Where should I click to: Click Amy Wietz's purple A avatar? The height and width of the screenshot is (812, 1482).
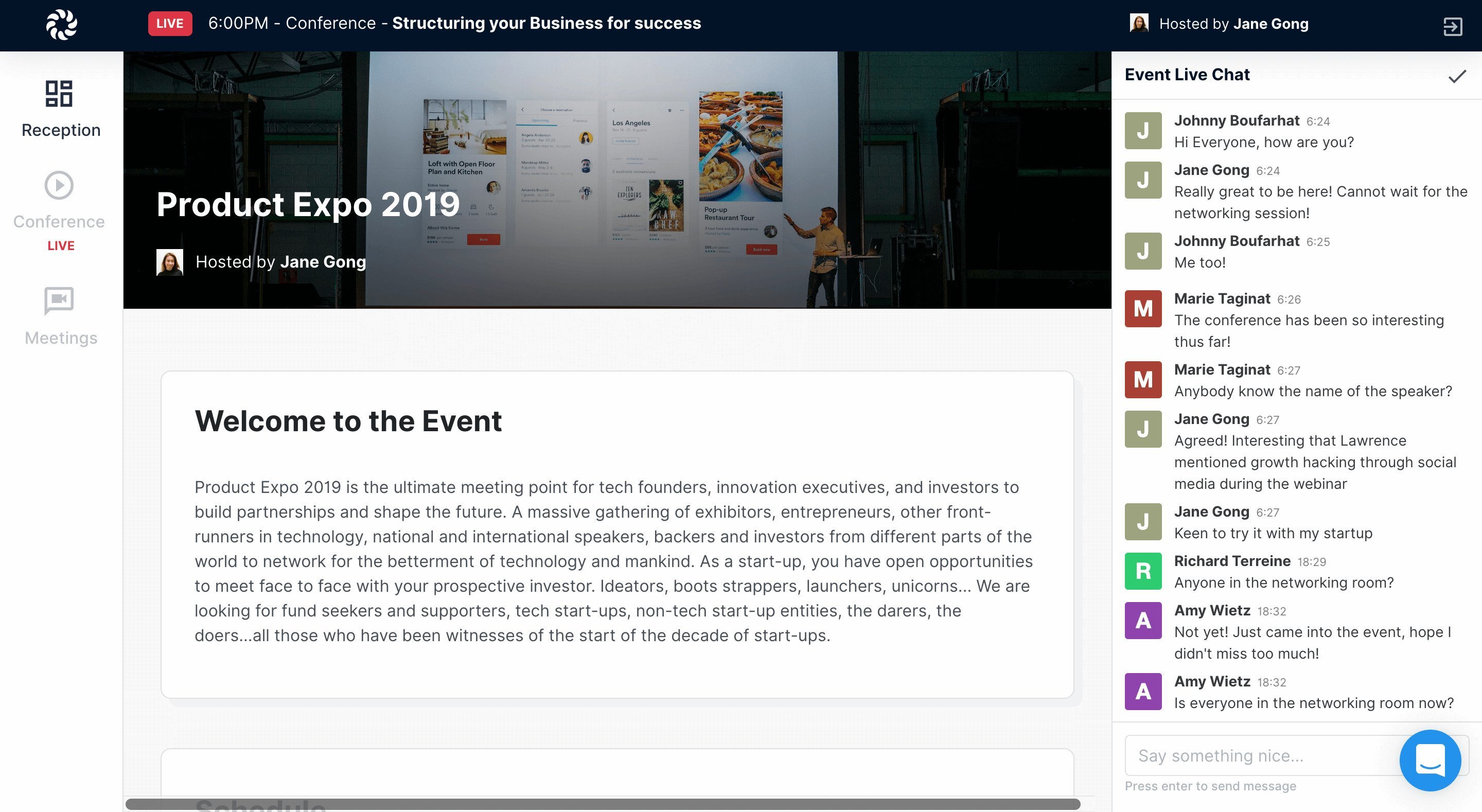coord(1143,621)
